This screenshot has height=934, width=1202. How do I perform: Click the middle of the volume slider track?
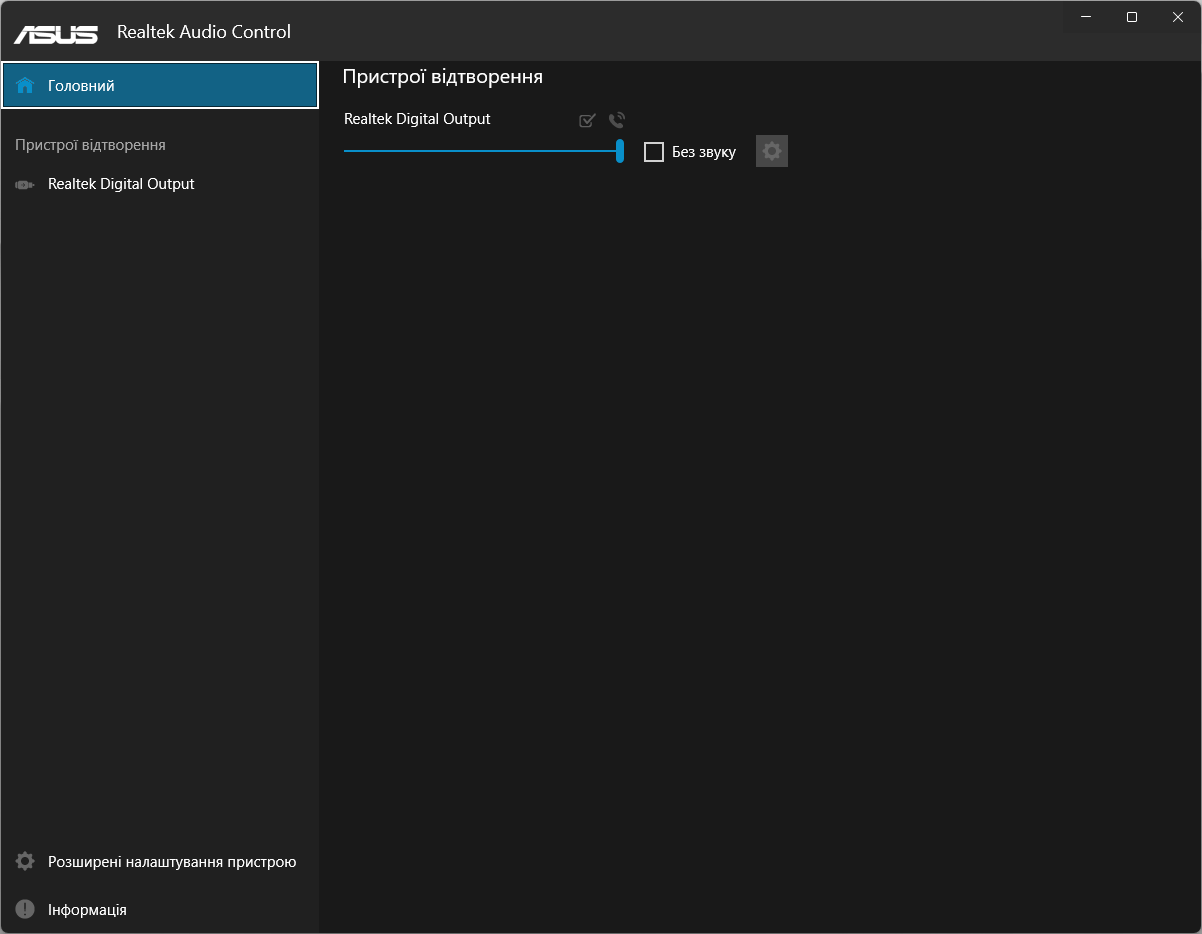[x=482, y=151]
